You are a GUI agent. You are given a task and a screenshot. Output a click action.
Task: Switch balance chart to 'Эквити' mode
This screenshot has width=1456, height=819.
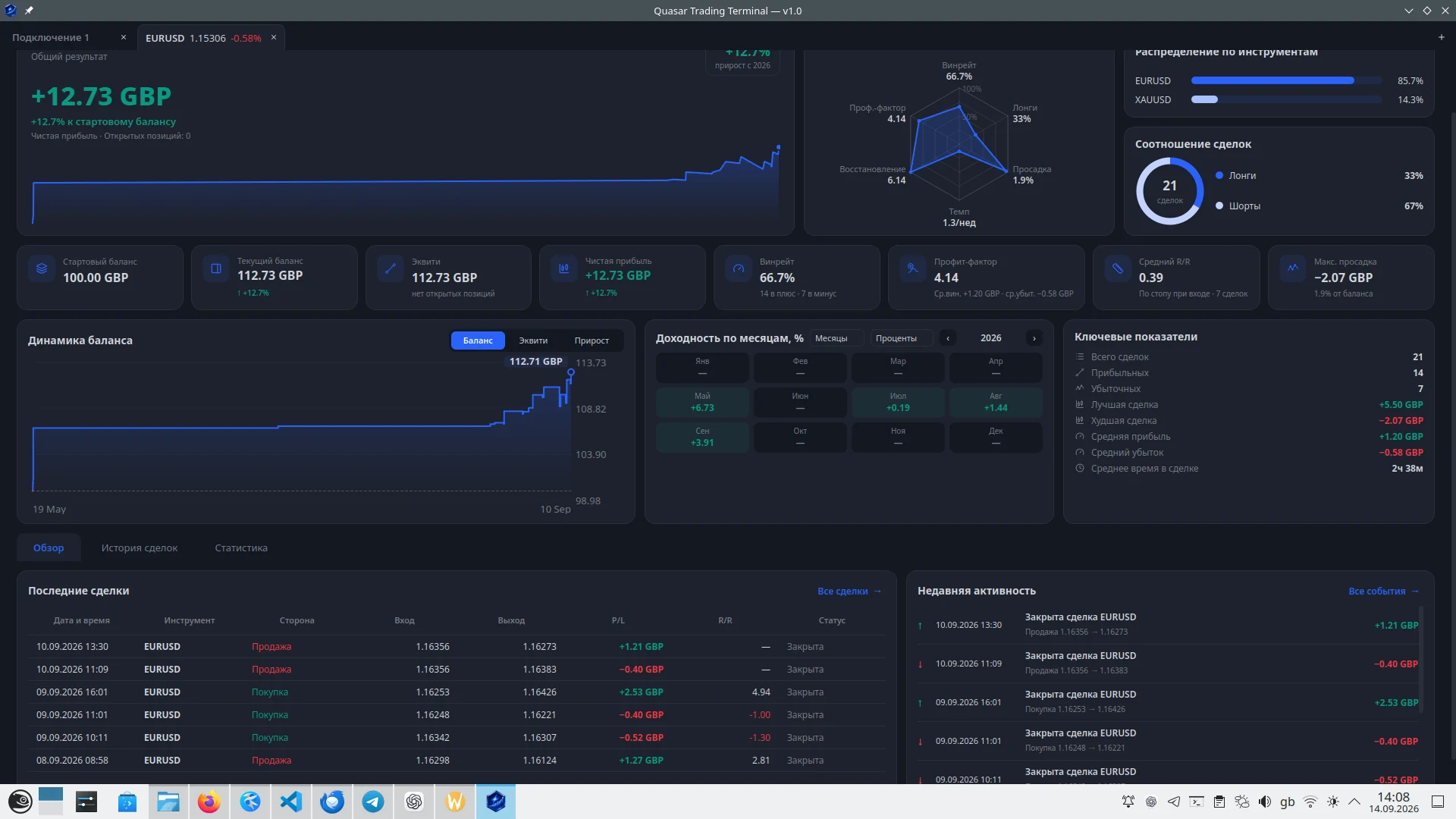pyautogui.click(x=533, y=340)
